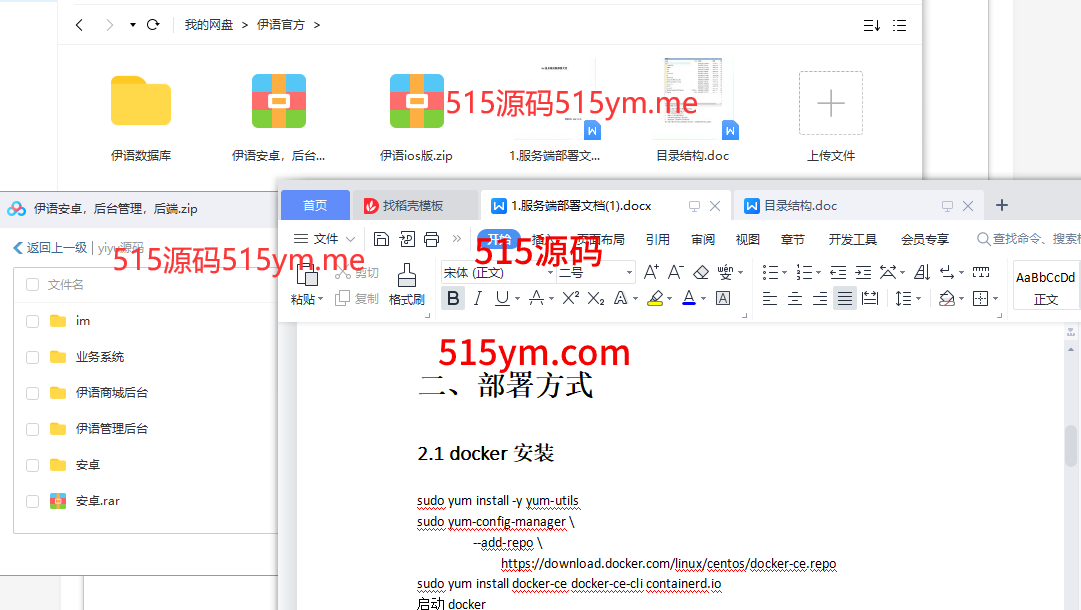Apply superscript using the X² icon

coord(570,298)
